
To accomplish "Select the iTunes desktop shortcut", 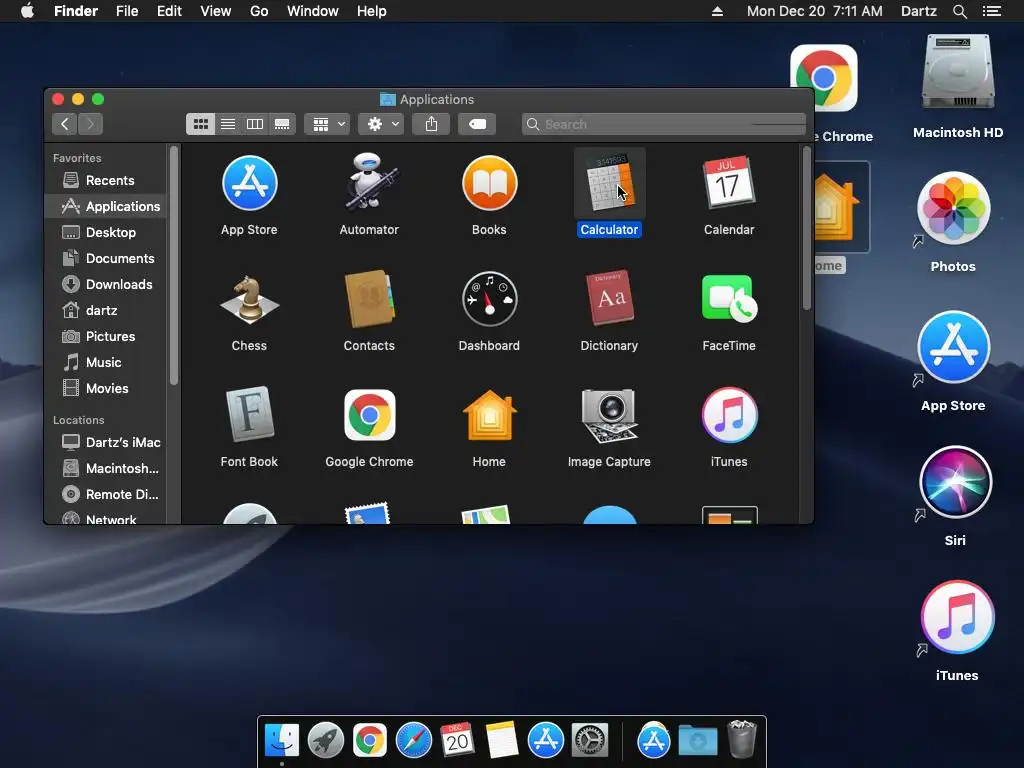I will tap(957, 617).
